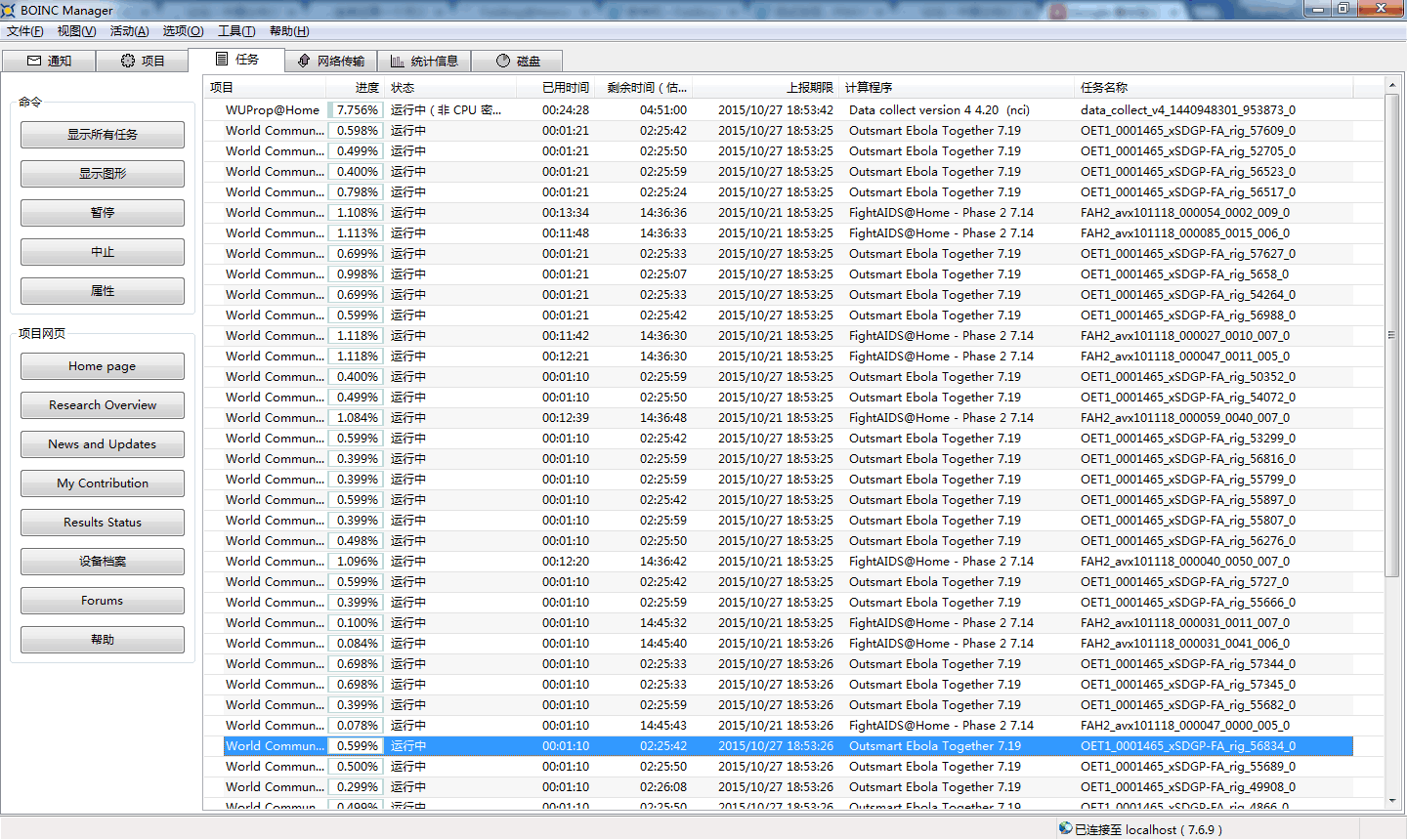
Task: Open the Research Overview button
Action: [103, 405]
